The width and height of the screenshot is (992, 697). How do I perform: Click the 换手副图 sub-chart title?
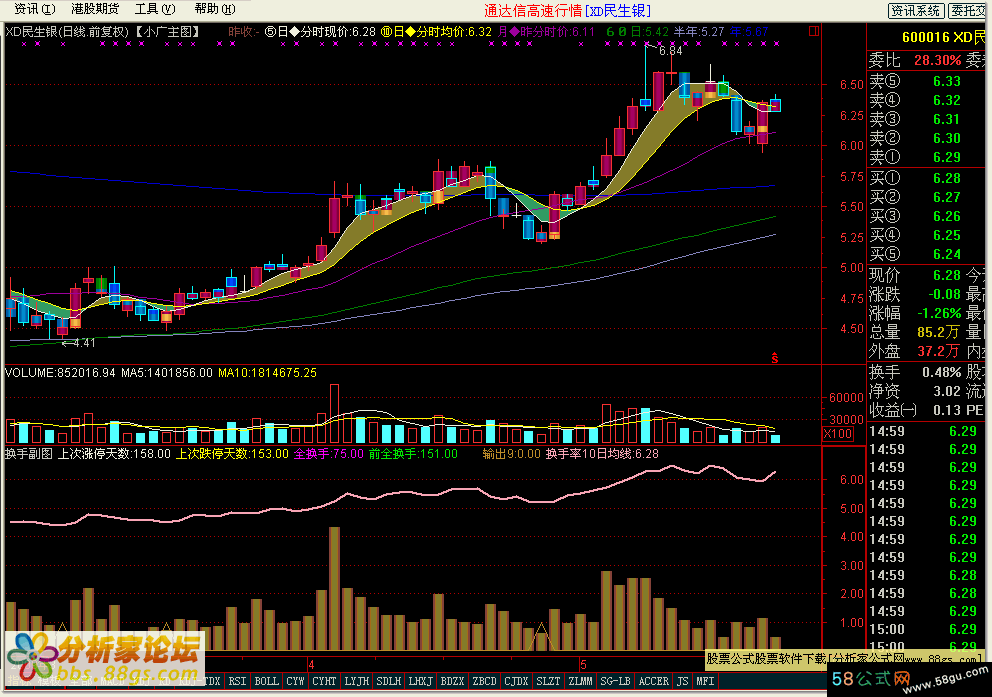pyautogui.click(x=29, y=453)
